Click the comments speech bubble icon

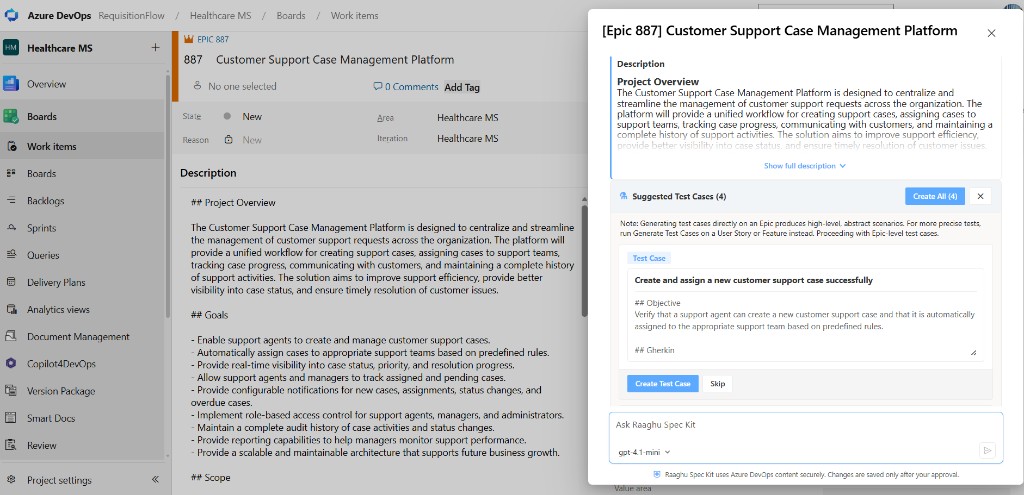click(377, 86)
